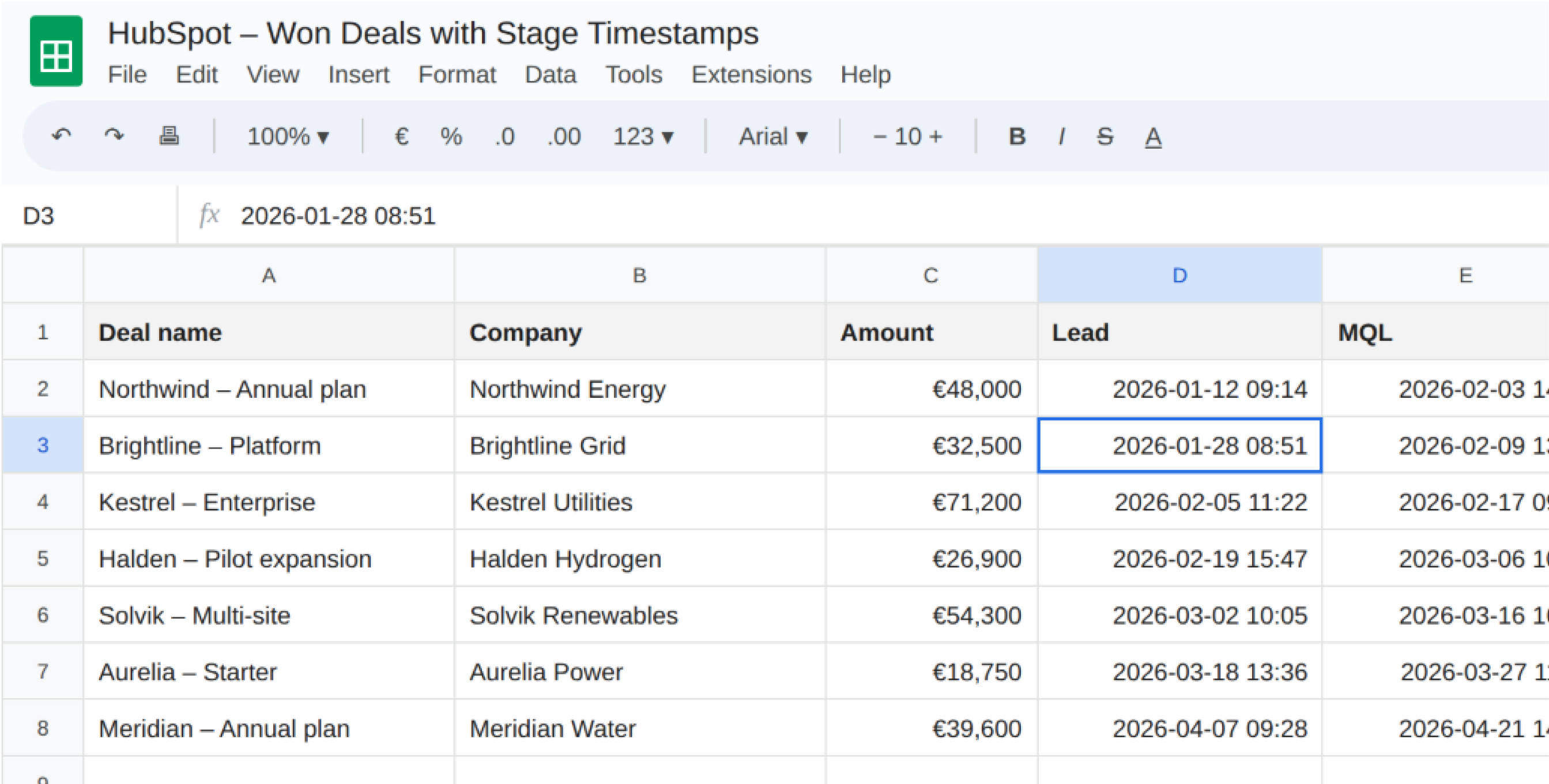The image size is (1549, 784).
Task: Select column D header
Action: coord(1179,276)
